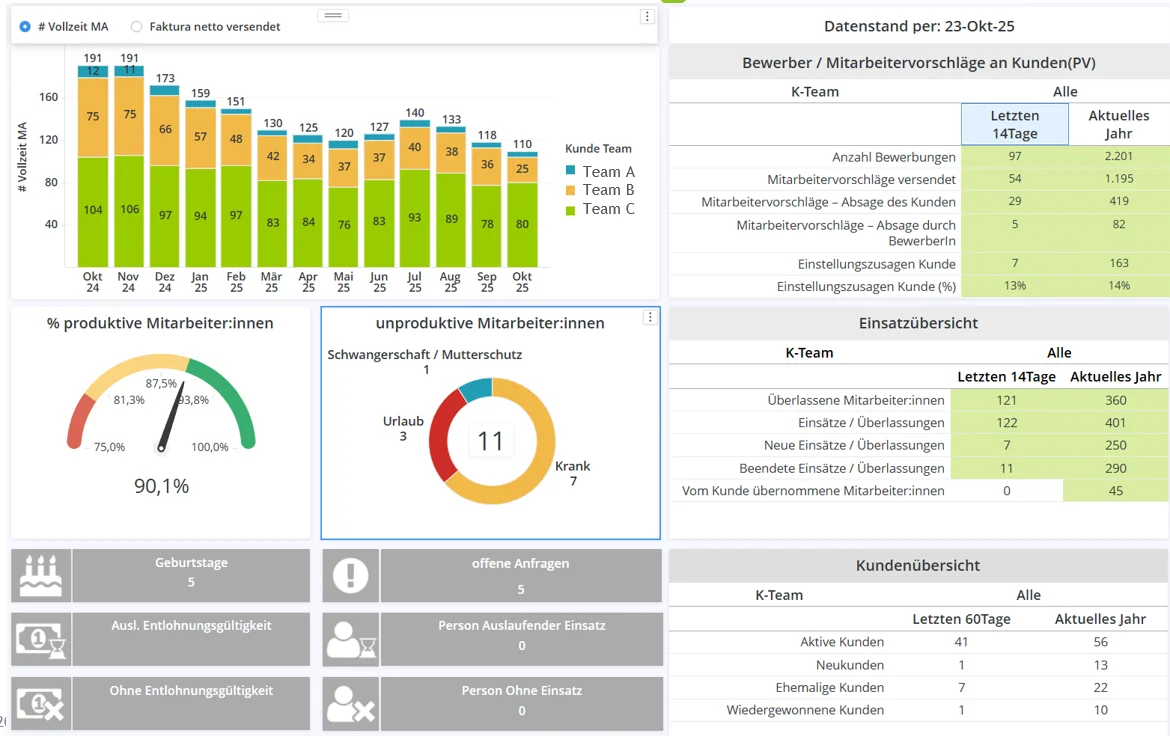Click the exclamation mark icon on offene Anfragen tile
The width and height of the screenshot is (1170, 736).
351,575
